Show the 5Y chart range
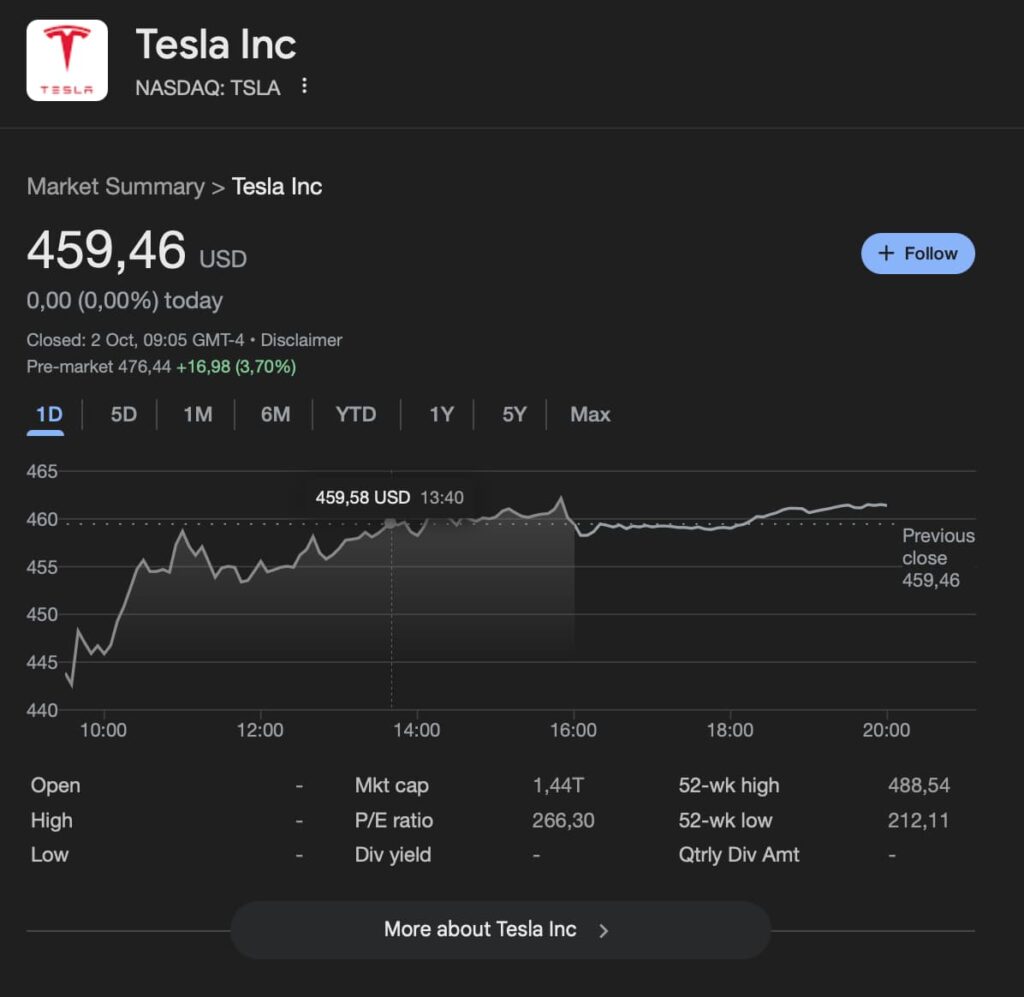The height and width of the screenshot is (997, 1024). click(x=514, y=415)
